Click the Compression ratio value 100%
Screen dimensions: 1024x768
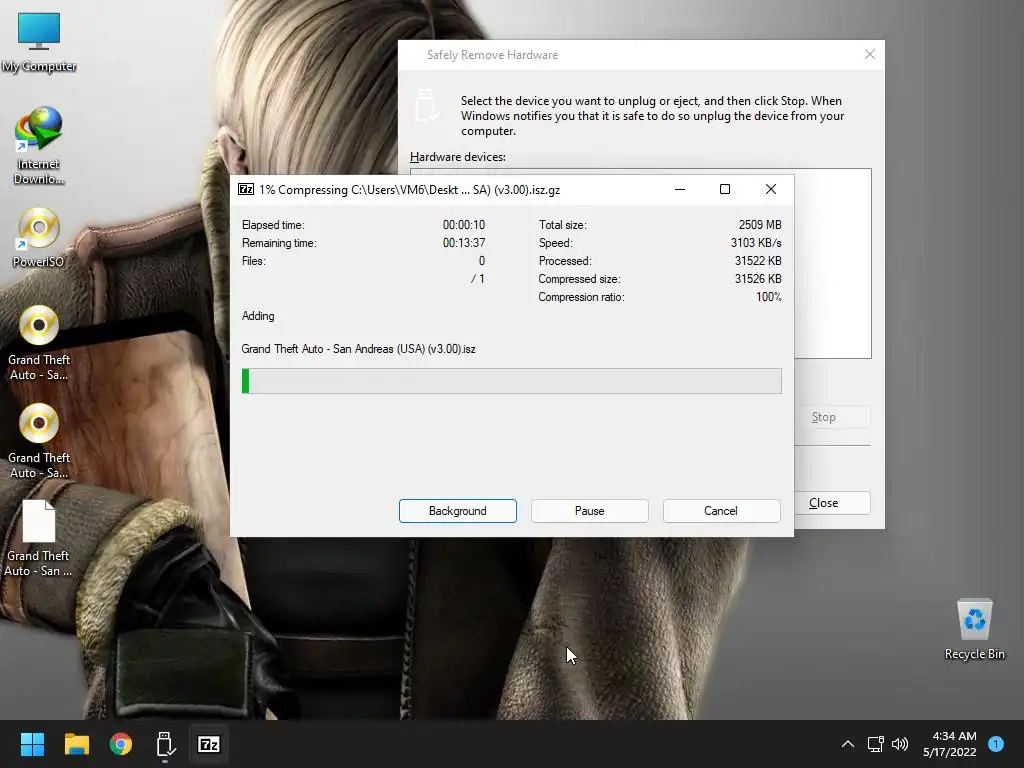click(x=769, y=297)
